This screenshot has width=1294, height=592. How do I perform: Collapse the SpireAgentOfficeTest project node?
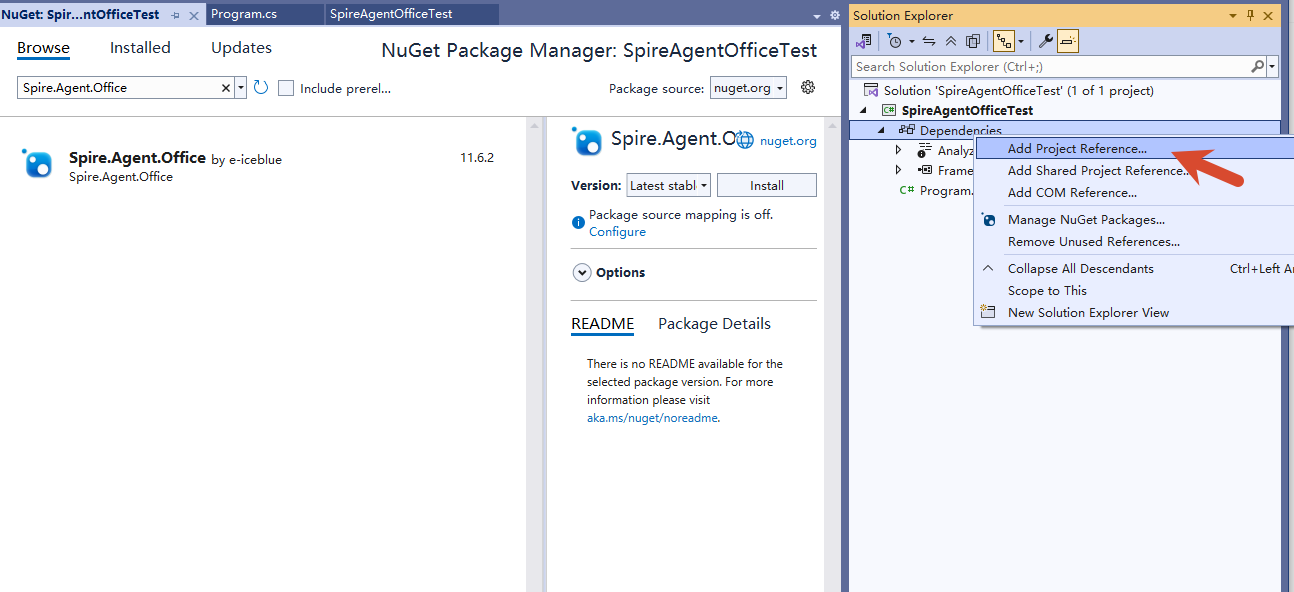(863, 110)
